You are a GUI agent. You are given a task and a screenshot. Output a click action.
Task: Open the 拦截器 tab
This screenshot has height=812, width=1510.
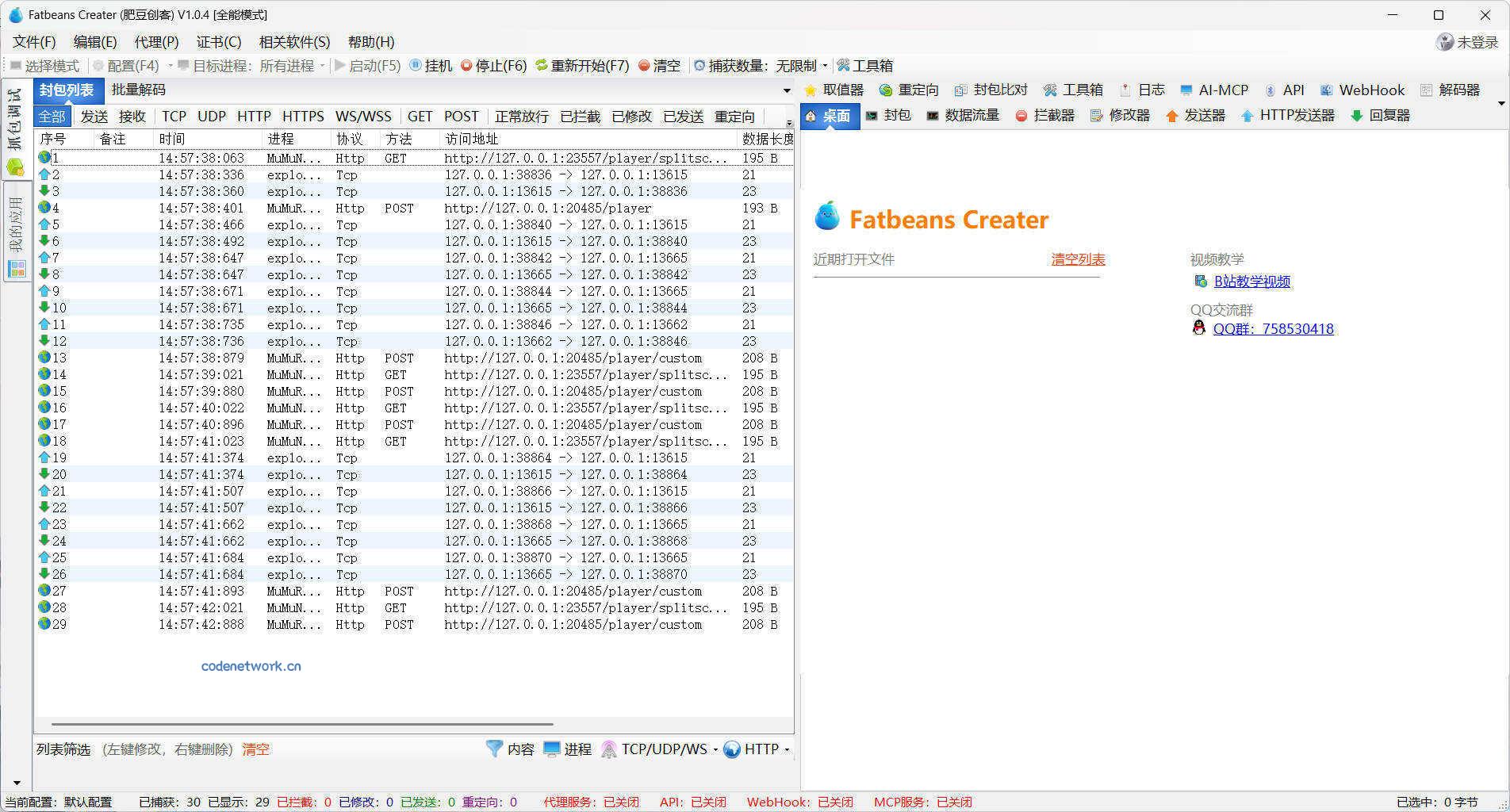click(x=1045, y=116)
